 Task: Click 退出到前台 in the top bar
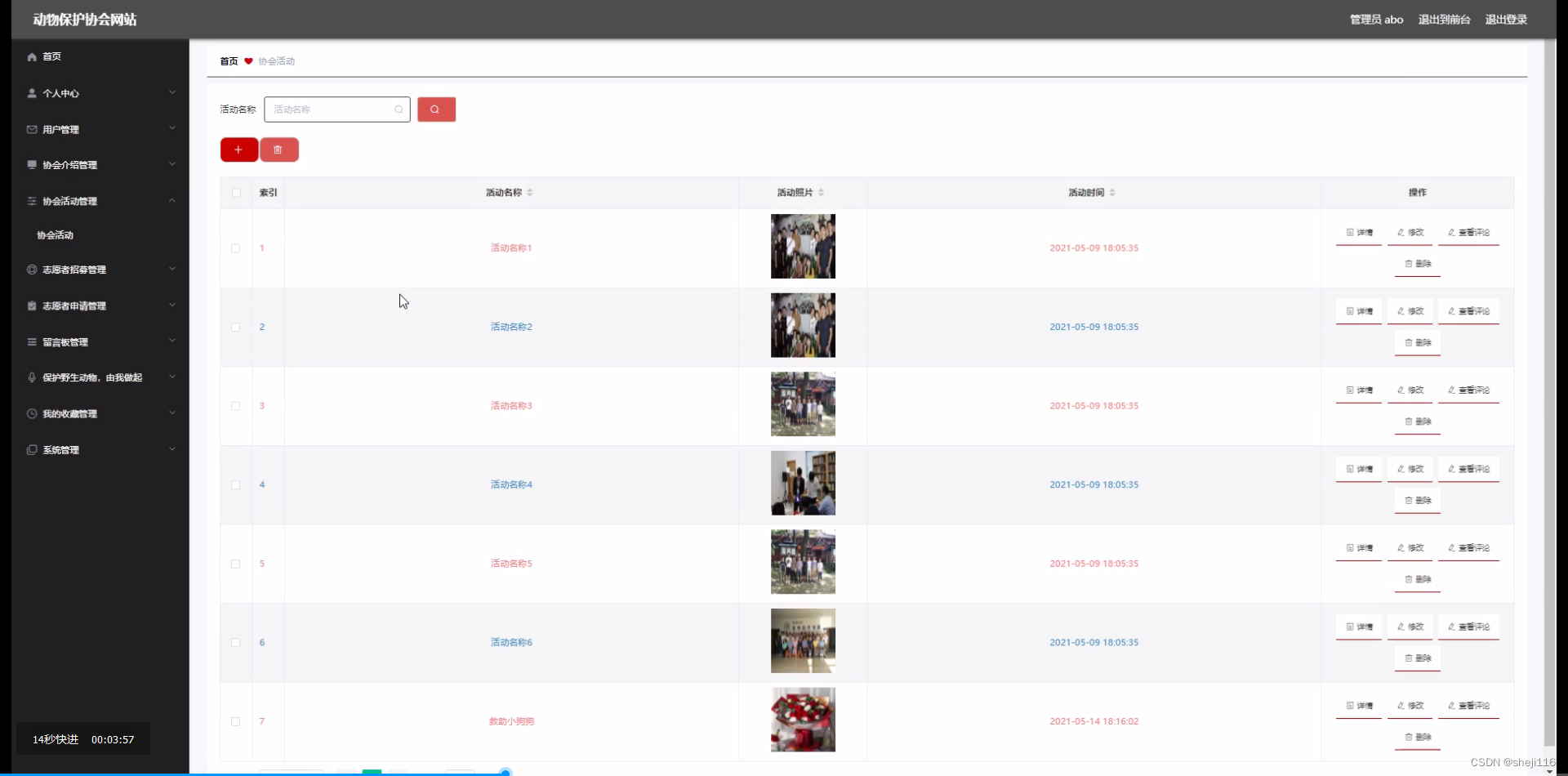click(1444, 20)
